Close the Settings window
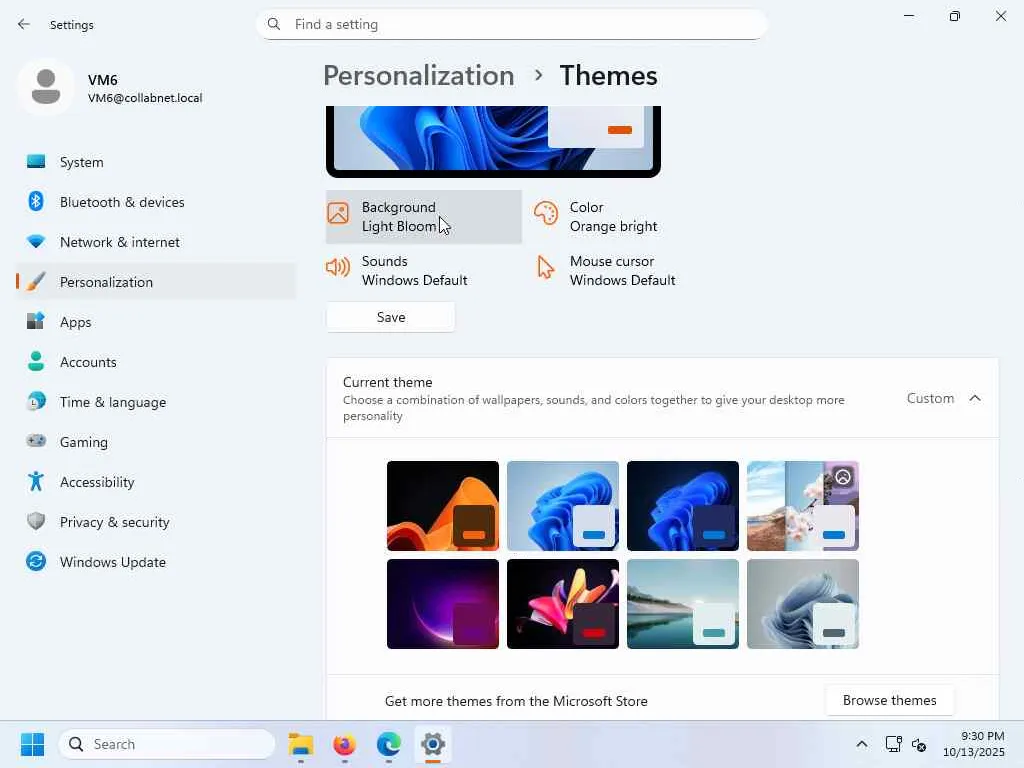 coord(1000,16)
